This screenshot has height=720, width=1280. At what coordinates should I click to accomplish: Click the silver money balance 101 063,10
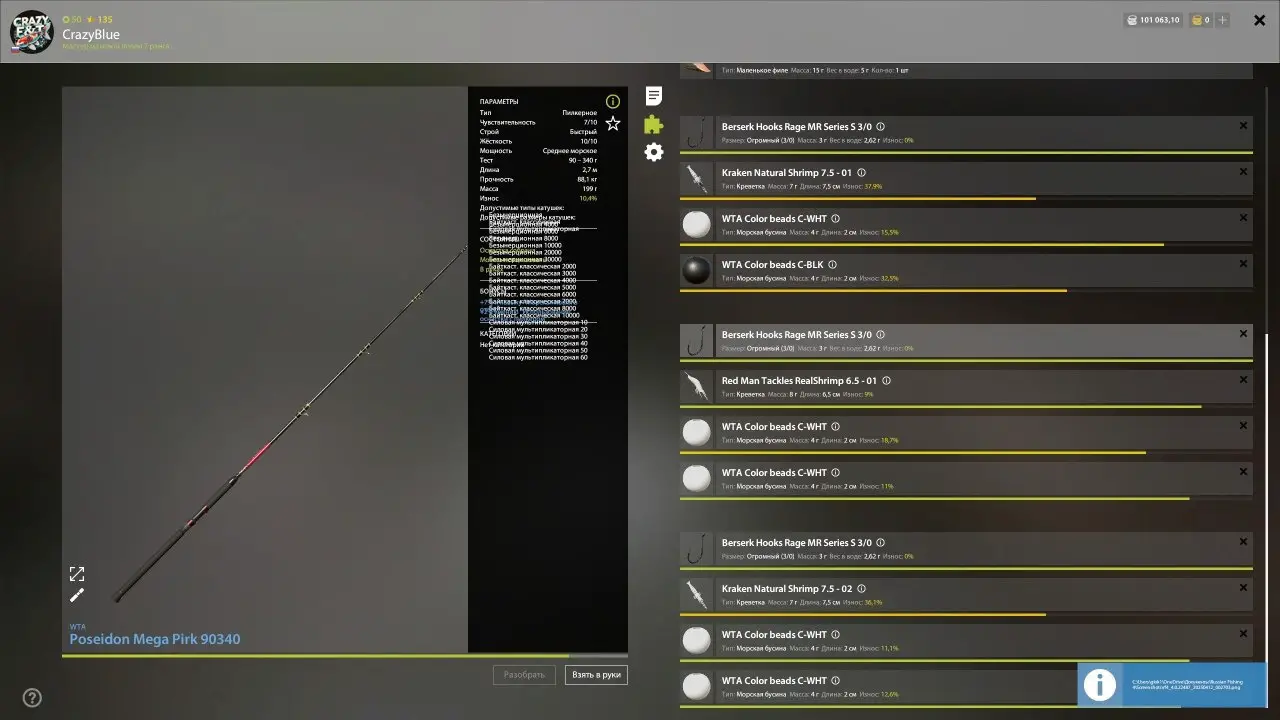[x=1152, y=20]
